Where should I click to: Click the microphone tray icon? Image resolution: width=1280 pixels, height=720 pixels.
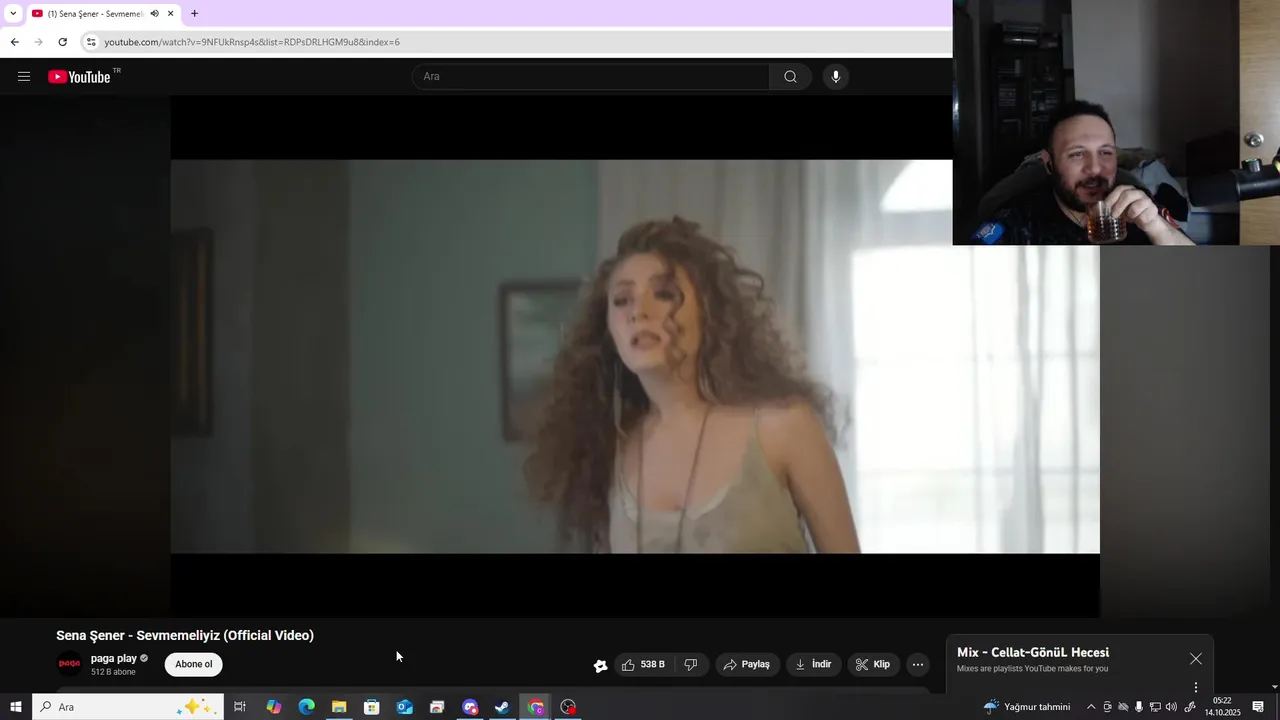coord(1139,707)
